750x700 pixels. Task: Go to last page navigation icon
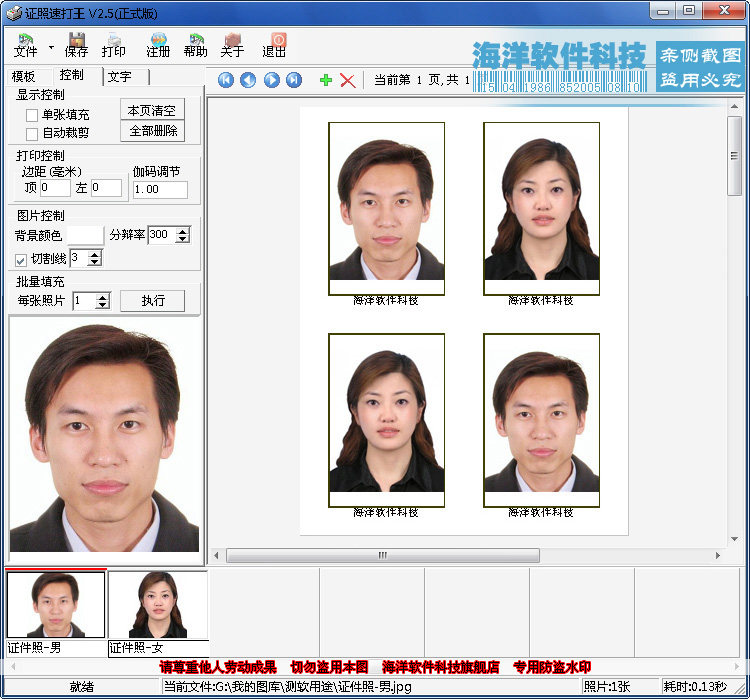[294, 80]
